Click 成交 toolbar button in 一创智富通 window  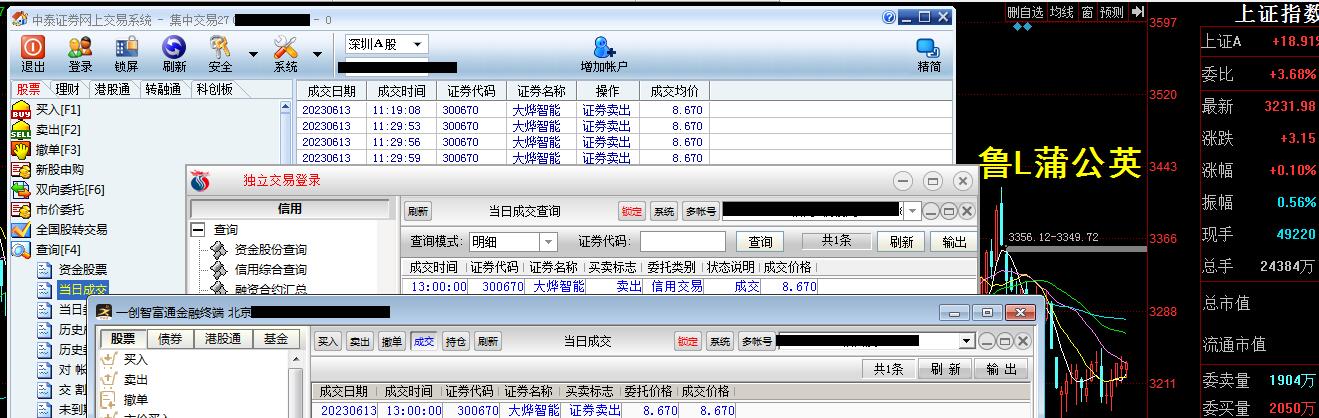coord(424,341)
